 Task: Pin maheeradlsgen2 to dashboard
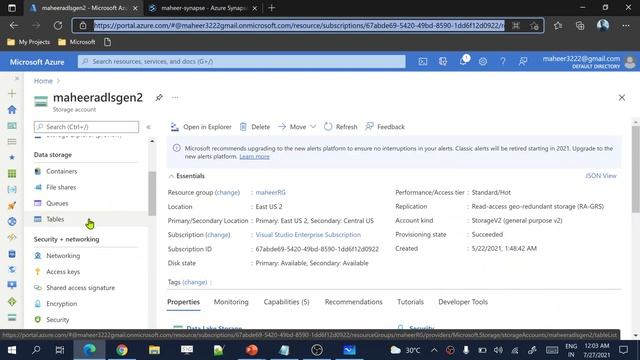click(x=159, y=98)
